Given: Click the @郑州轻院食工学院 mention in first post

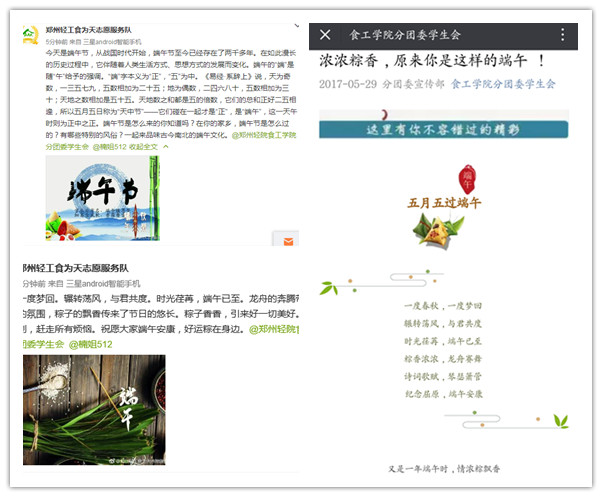Looking at the screenshot, I should 265,134.
